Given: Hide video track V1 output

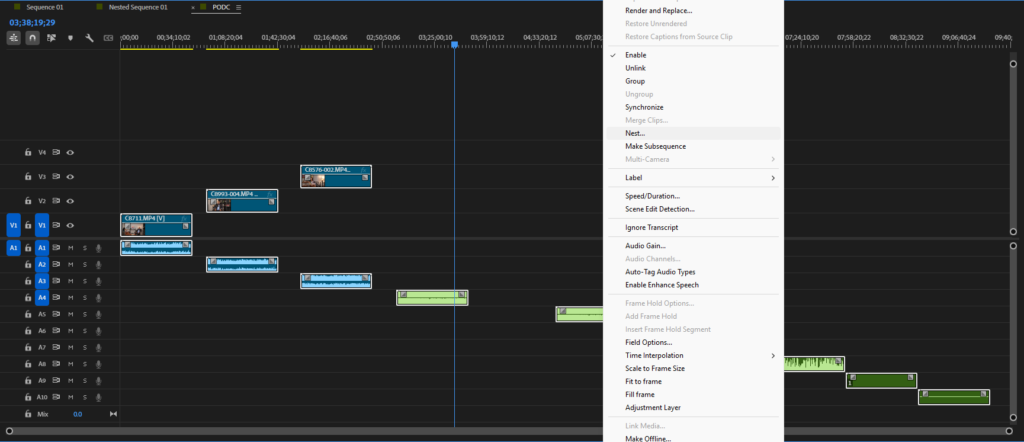Looking at the screenshot, I should 70,225.
